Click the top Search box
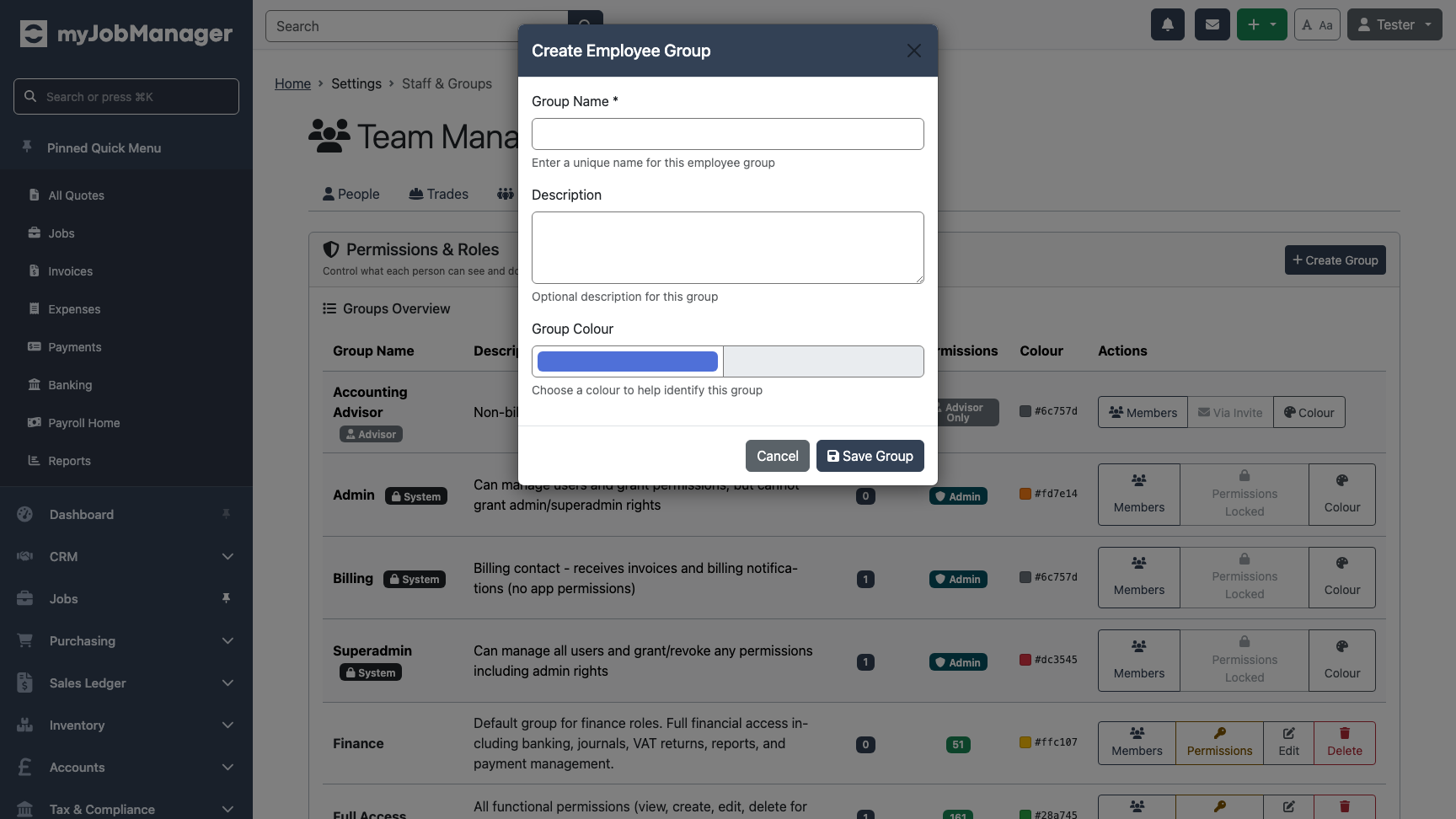Image resolution: width=1456 pixels, height=819 pixels. point(417,26)
